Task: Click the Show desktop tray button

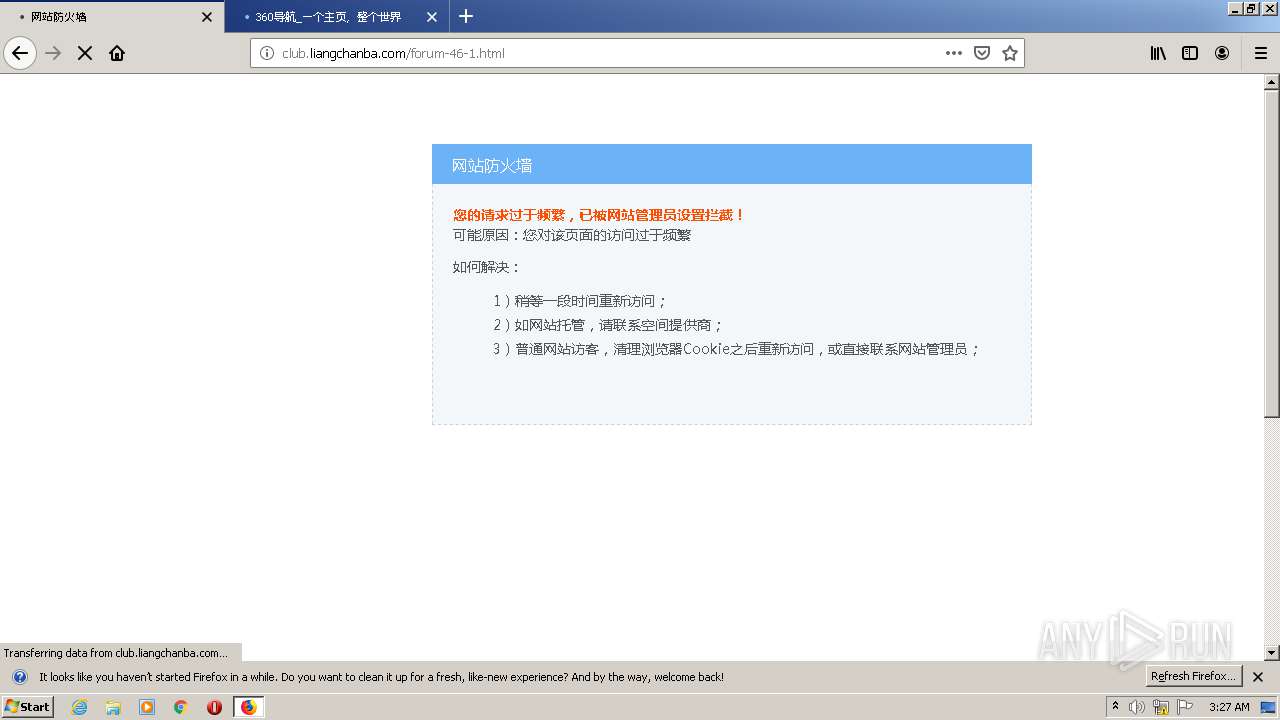Action: coord(1269,707)
